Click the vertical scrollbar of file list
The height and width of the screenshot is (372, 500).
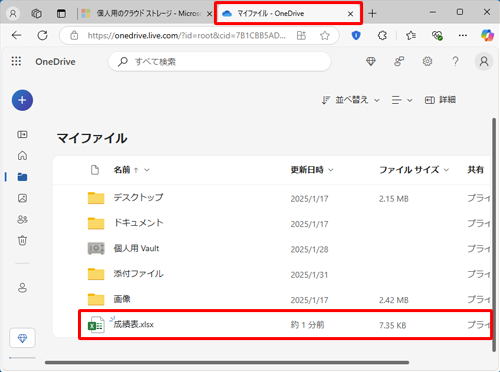click(x=494, y=235)
